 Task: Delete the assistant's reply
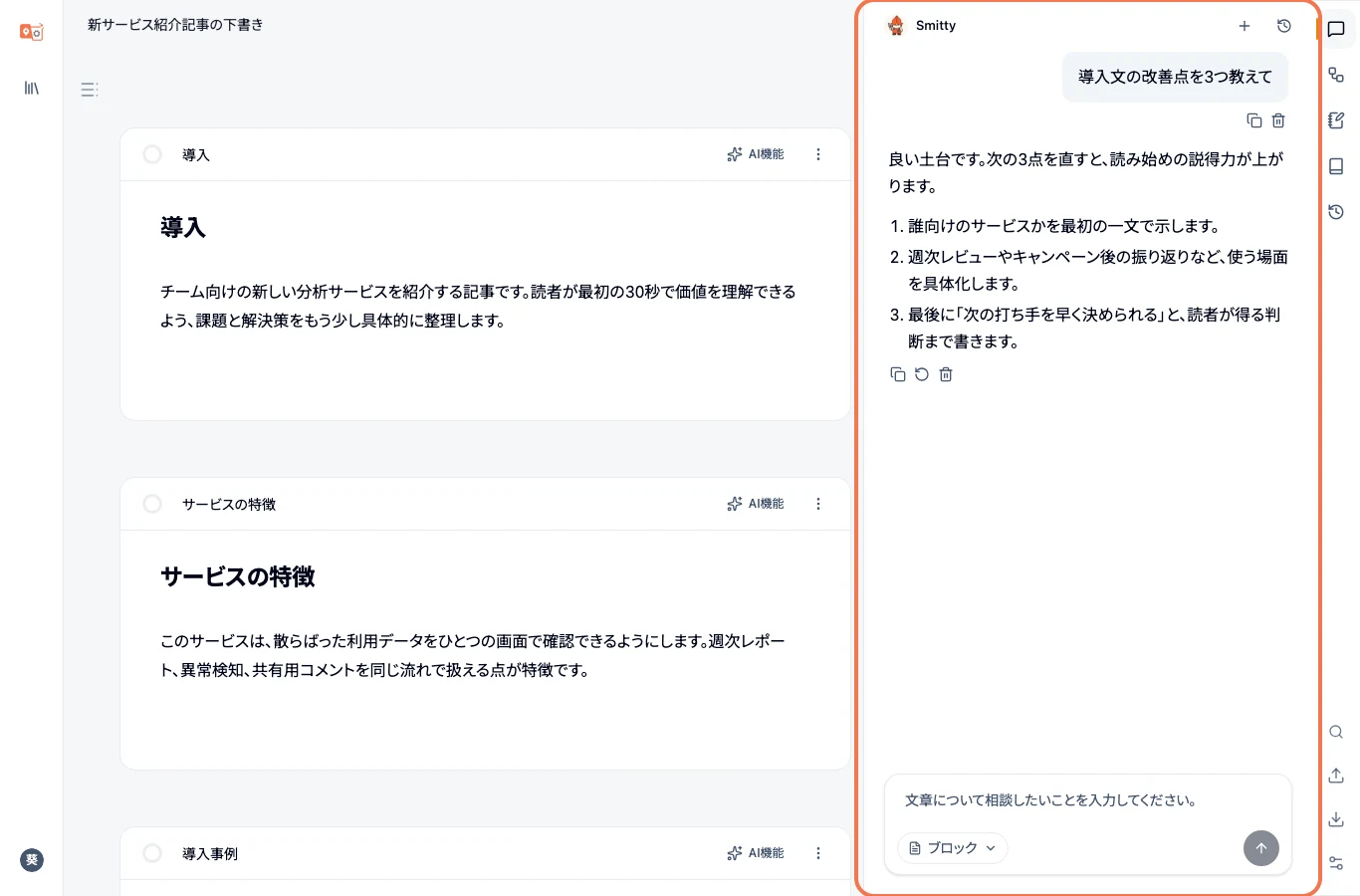(946, 374)
